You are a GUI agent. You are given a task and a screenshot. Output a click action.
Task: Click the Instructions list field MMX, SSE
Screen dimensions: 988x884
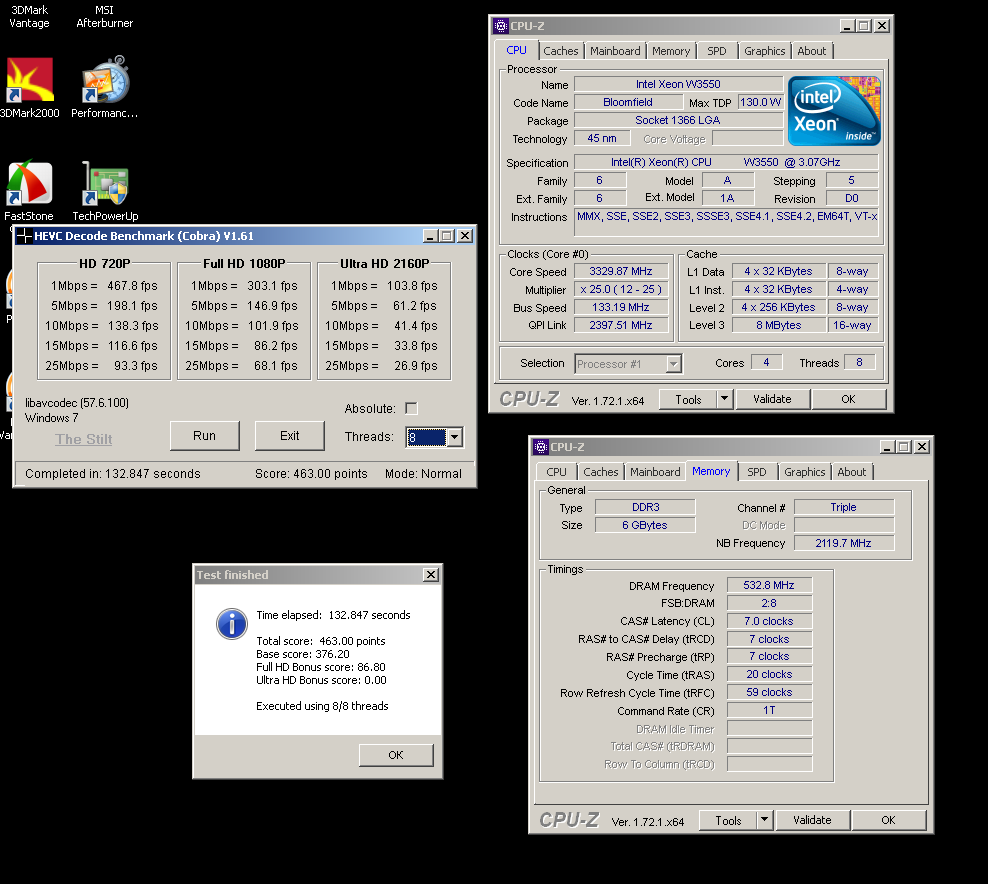(x=727, y=224)
